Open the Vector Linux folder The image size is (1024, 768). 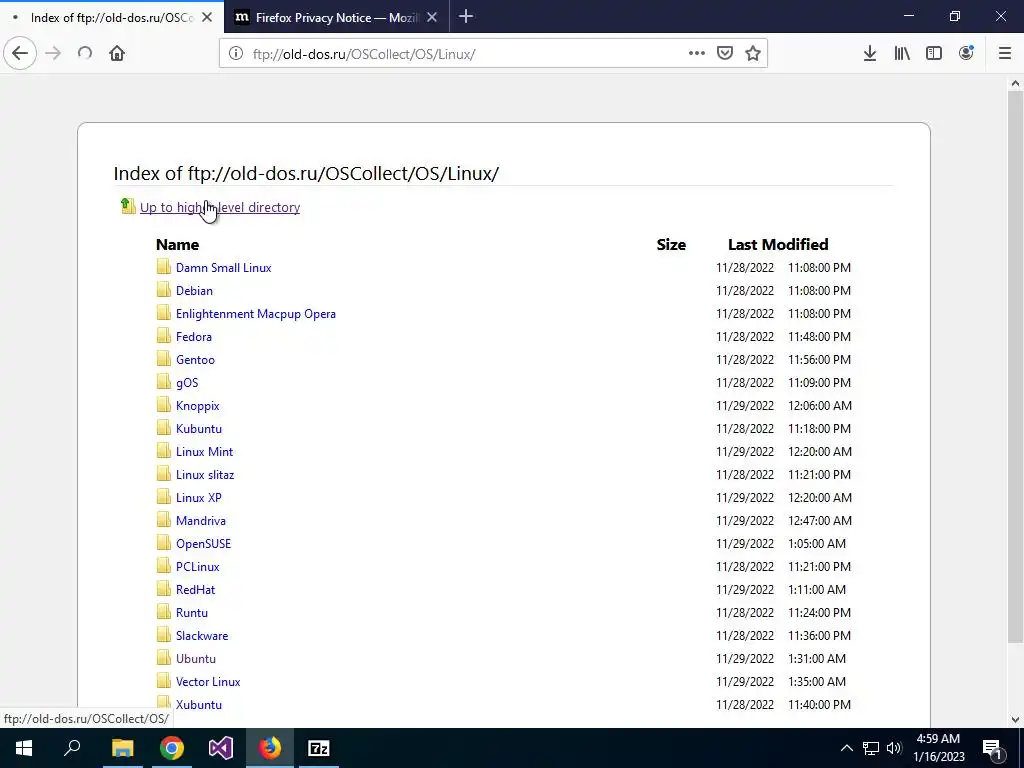click(x=208, y=681)
